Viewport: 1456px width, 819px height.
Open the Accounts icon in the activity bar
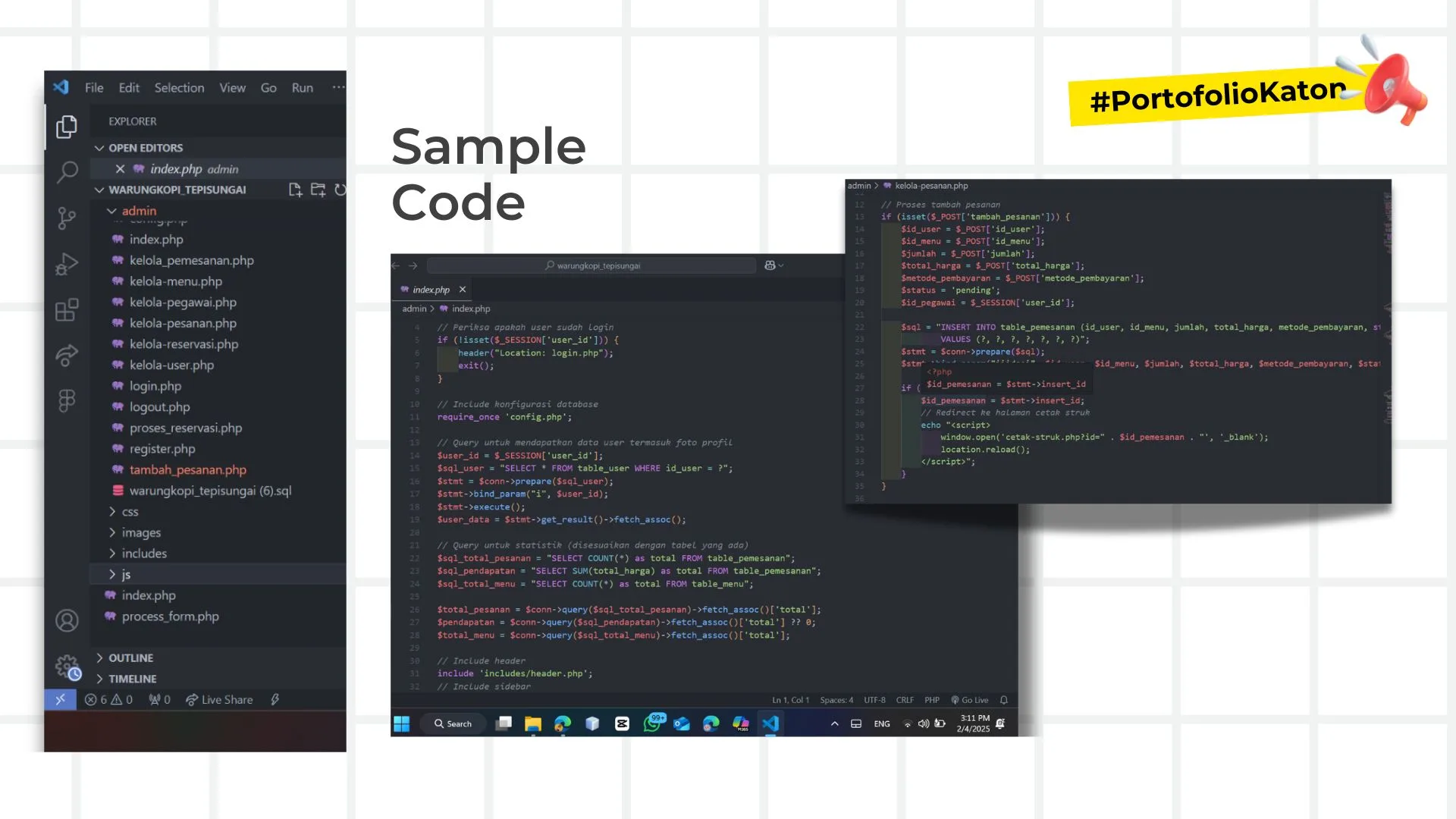pyautogui.click(x=67, y=621)
